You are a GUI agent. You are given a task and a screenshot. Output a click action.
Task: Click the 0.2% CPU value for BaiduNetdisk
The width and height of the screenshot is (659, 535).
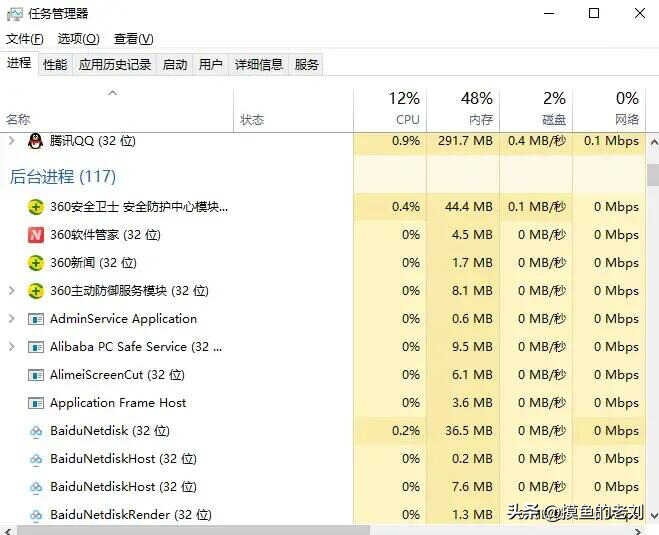[x=406, y=431]
